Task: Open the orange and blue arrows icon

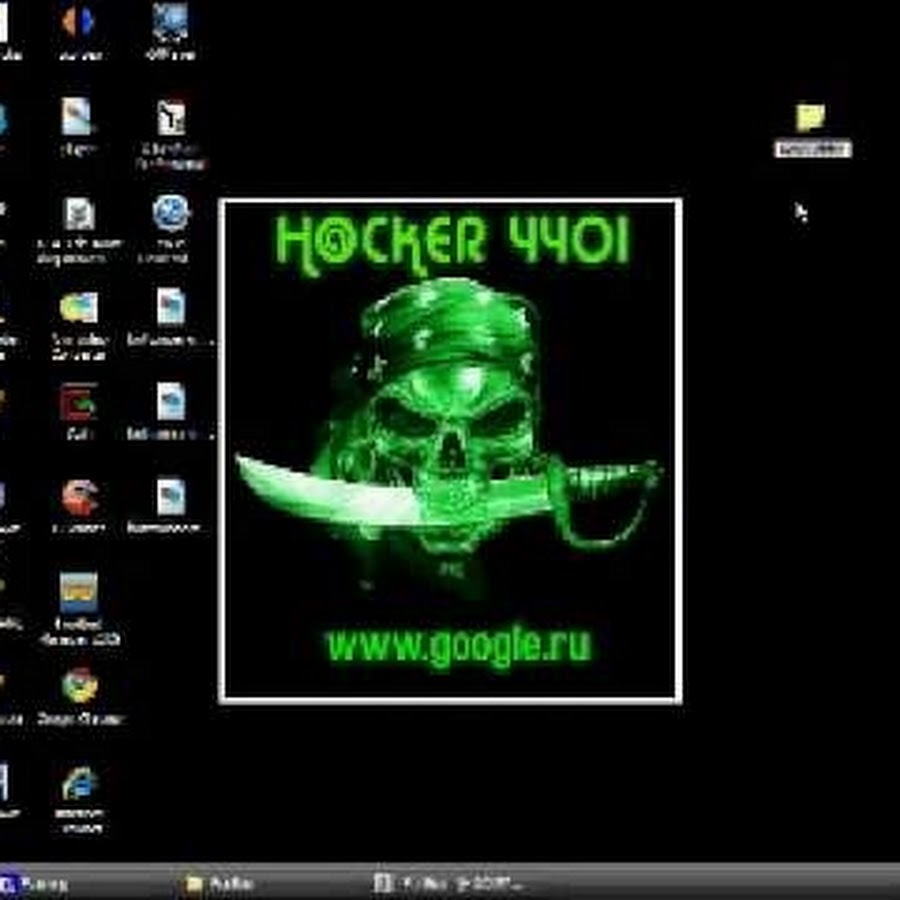Action: click(x=77, y=21)
